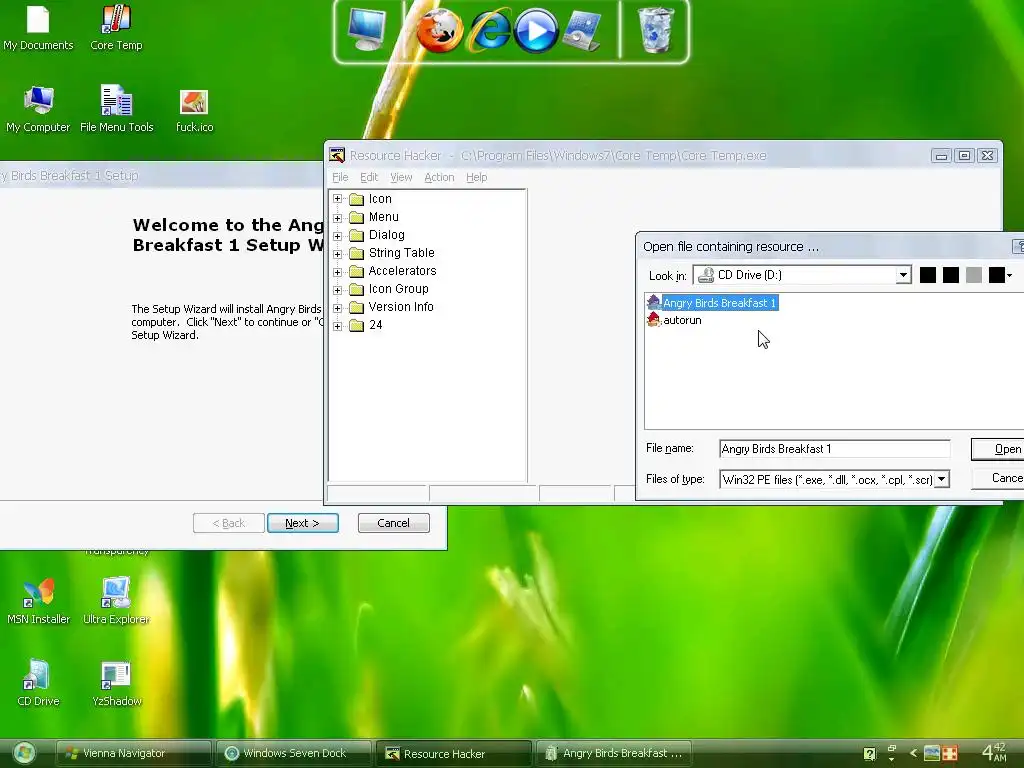Open the Core Temp desktop shortcut

click(x=116, y=27)
